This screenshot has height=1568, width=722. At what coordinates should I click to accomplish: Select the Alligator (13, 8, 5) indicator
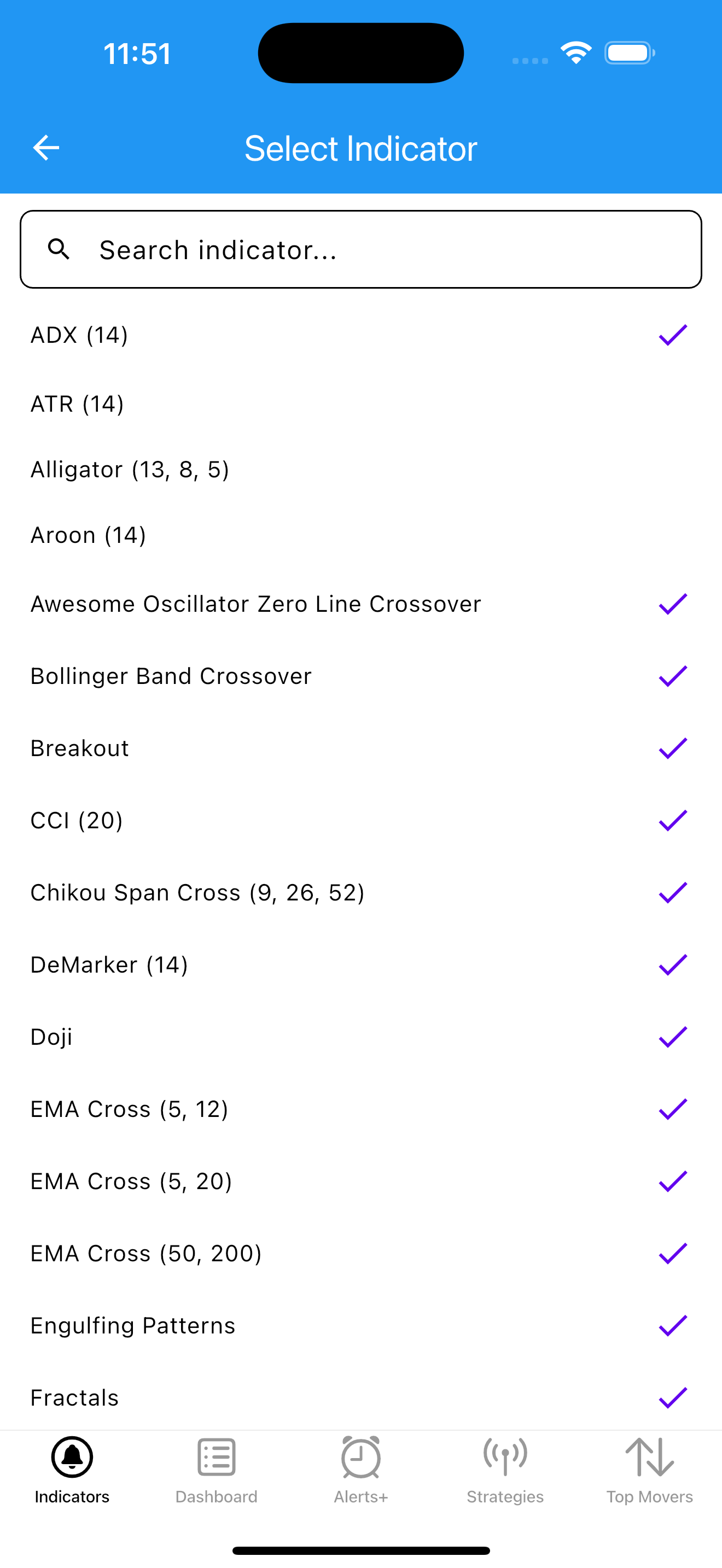(361, 469)
